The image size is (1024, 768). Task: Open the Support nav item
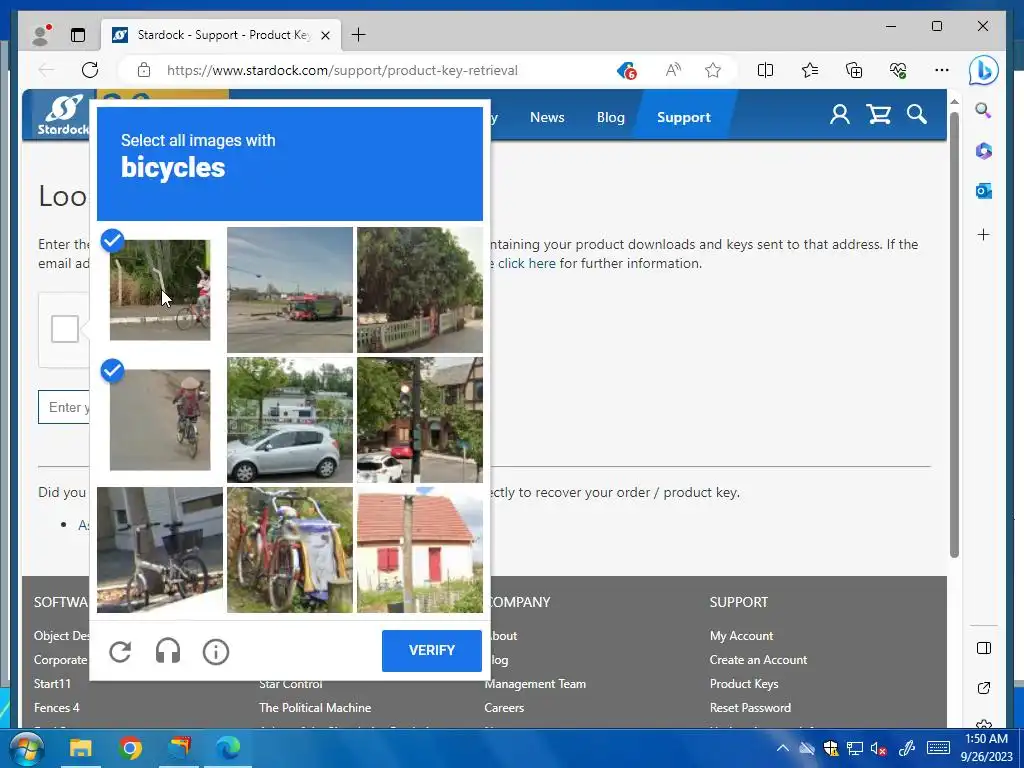click(x=684, y=118)
